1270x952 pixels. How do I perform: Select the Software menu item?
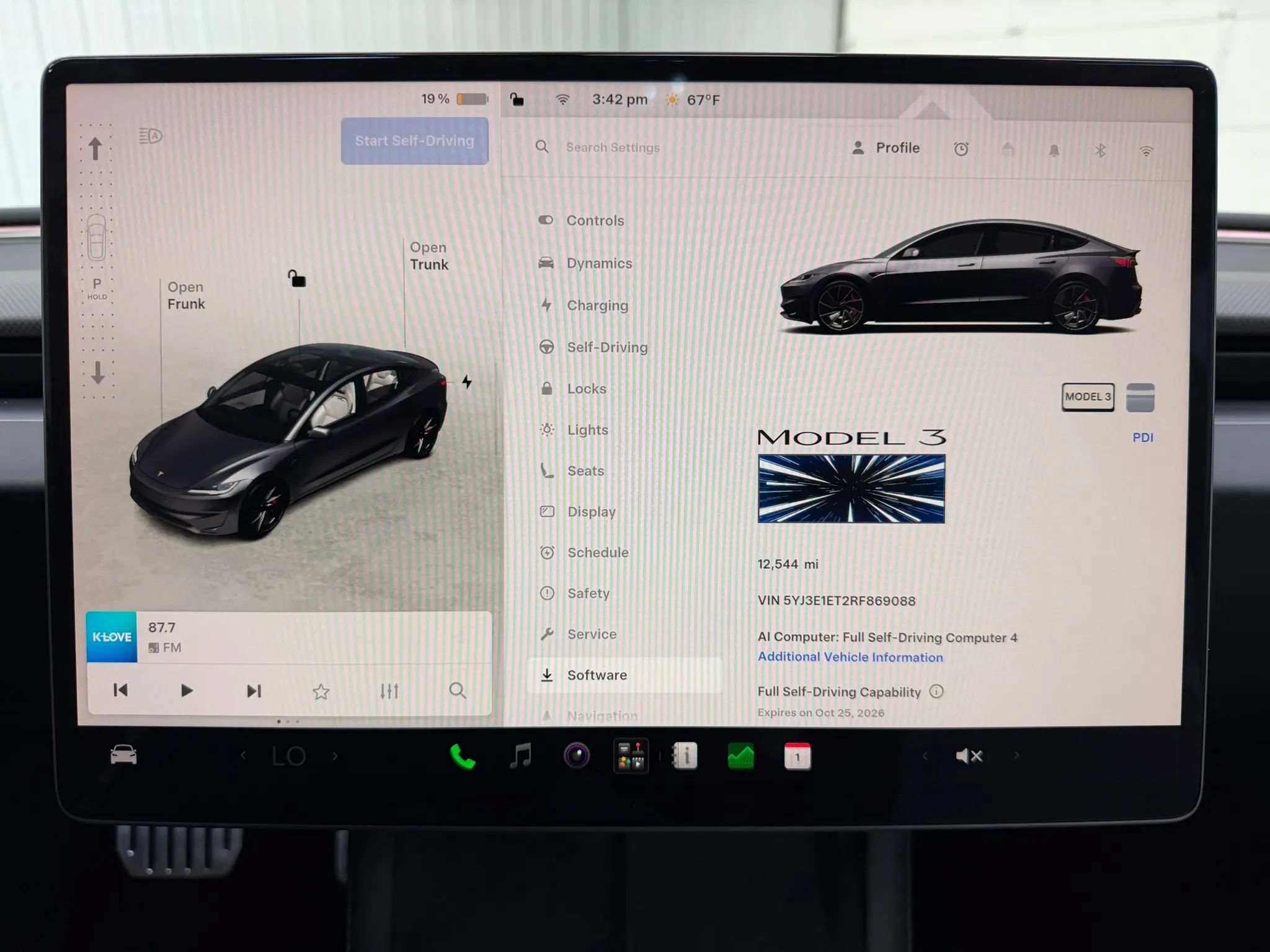pyautogui.click(x=624, y=675)
